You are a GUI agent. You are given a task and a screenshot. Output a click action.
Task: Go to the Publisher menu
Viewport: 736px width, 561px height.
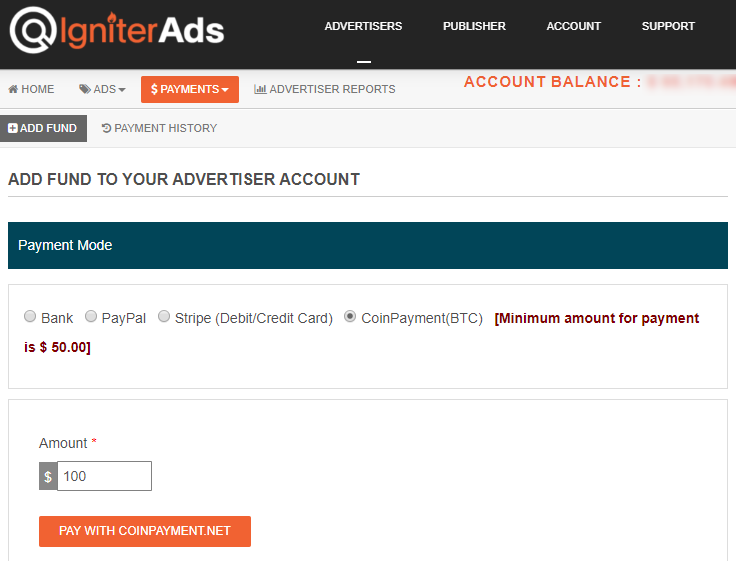pyautogui.click(x=475, y=26)
